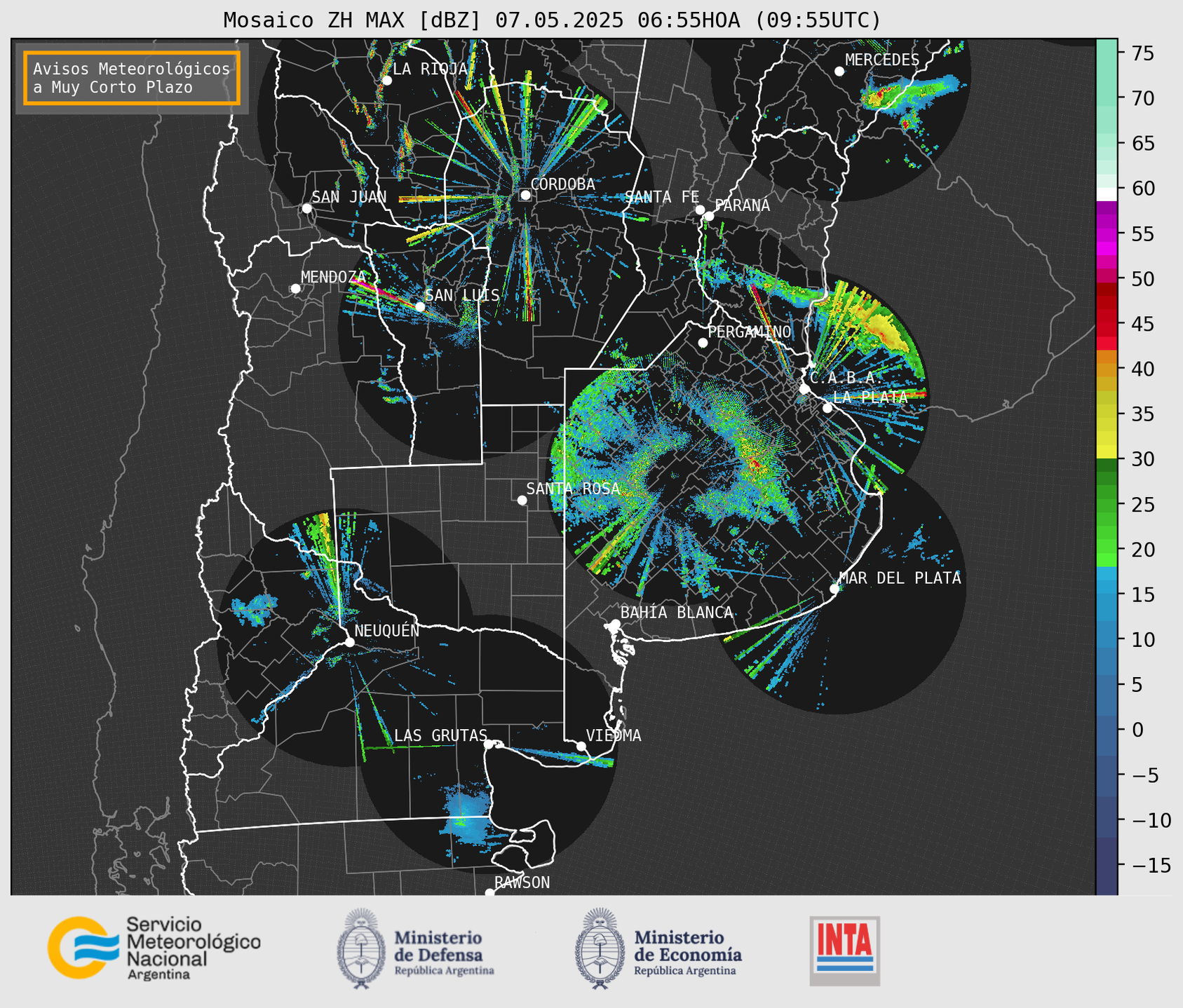Viewport: 1183px width, 1008px height.
Task: Click the Servicio Meteorológico Nacional logo
Action: (154, 948)
